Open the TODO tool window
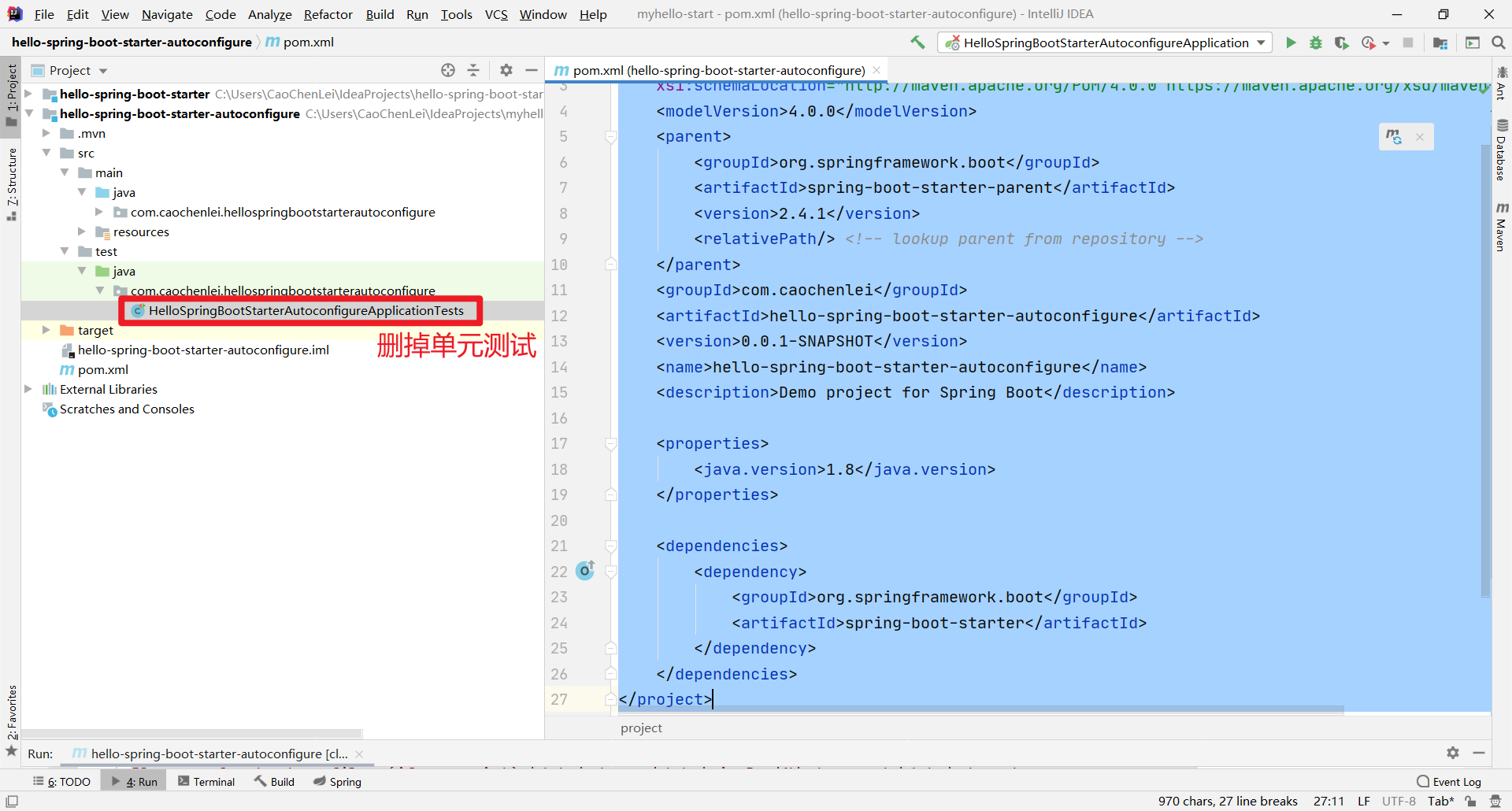This screenshot has height=811, width=1512. point(62,782)
